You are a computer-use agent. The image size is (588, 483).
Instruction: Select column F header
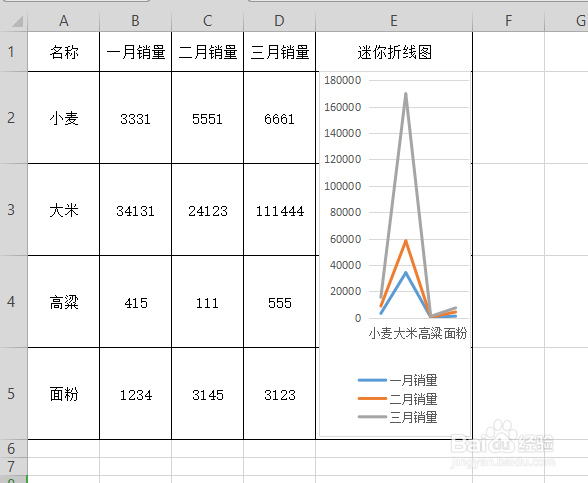pos(508,21)
